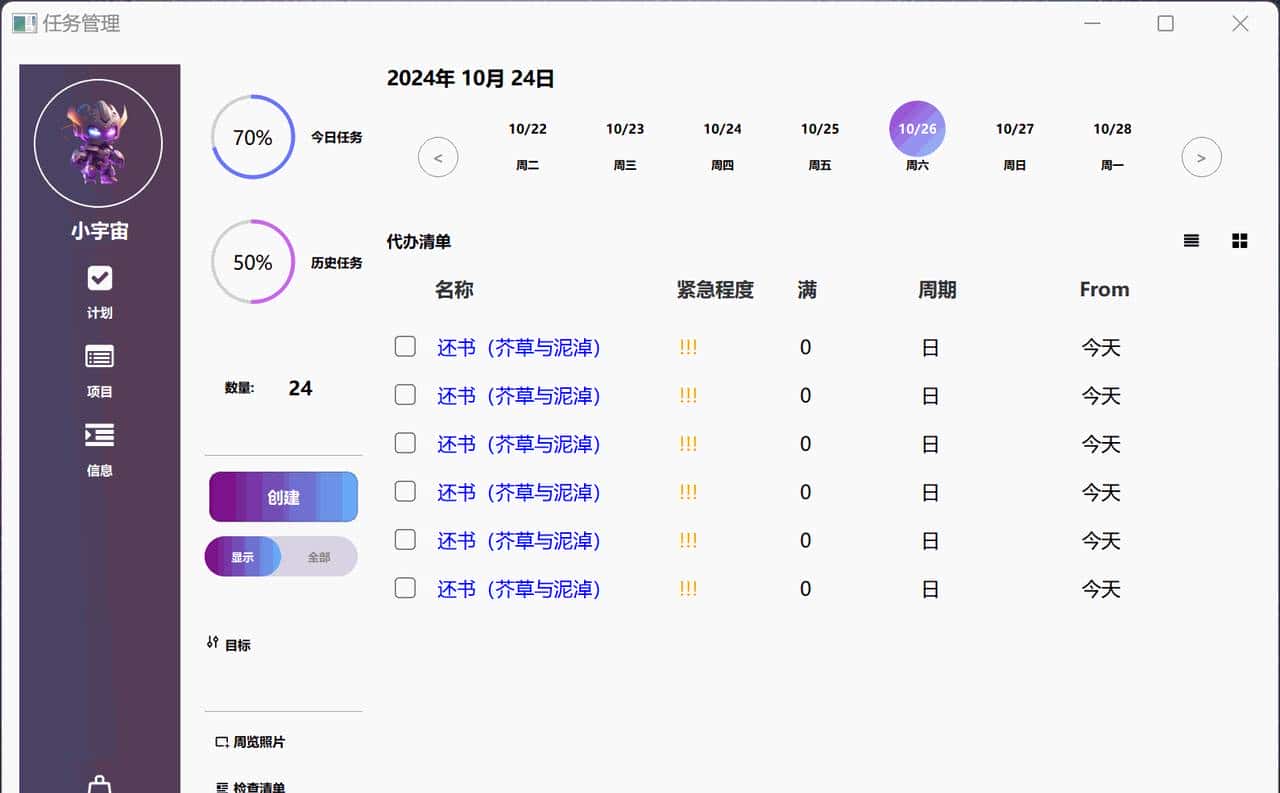Open 项目 in the sidebar

tap(99, 370)
